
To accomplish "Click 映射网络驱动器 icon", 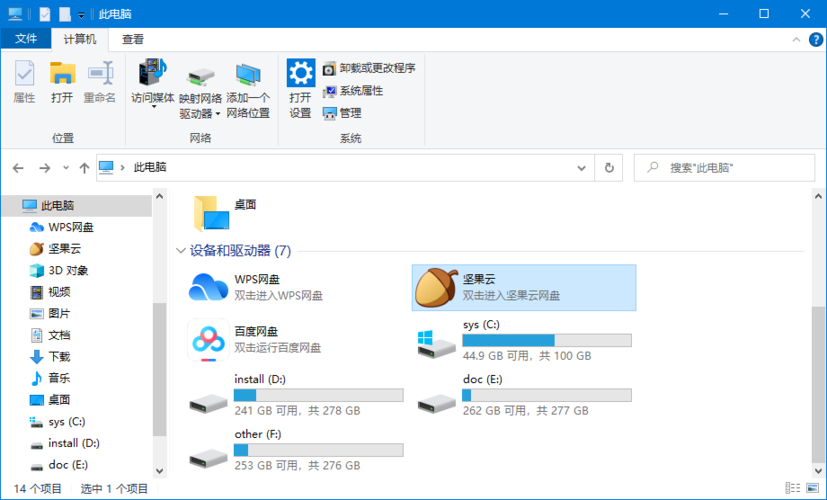I will point(200,77).
